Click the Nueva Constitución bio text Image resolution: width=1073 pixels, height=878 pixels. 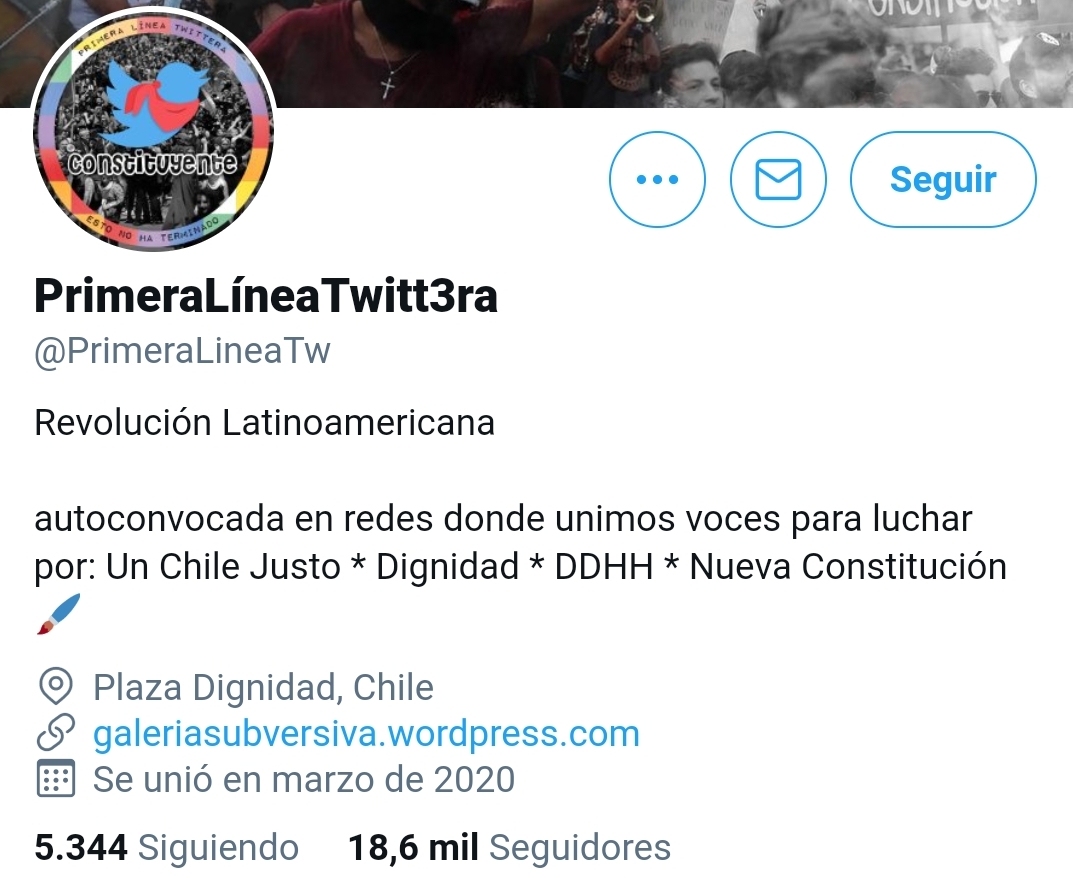(848, 567)
